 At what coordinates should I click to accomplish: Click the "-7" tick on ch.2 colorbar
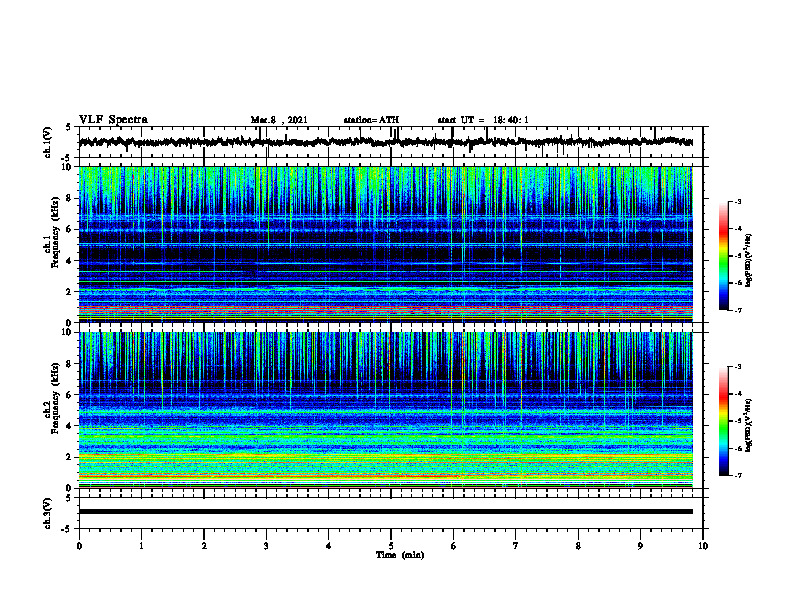[737, 475]
